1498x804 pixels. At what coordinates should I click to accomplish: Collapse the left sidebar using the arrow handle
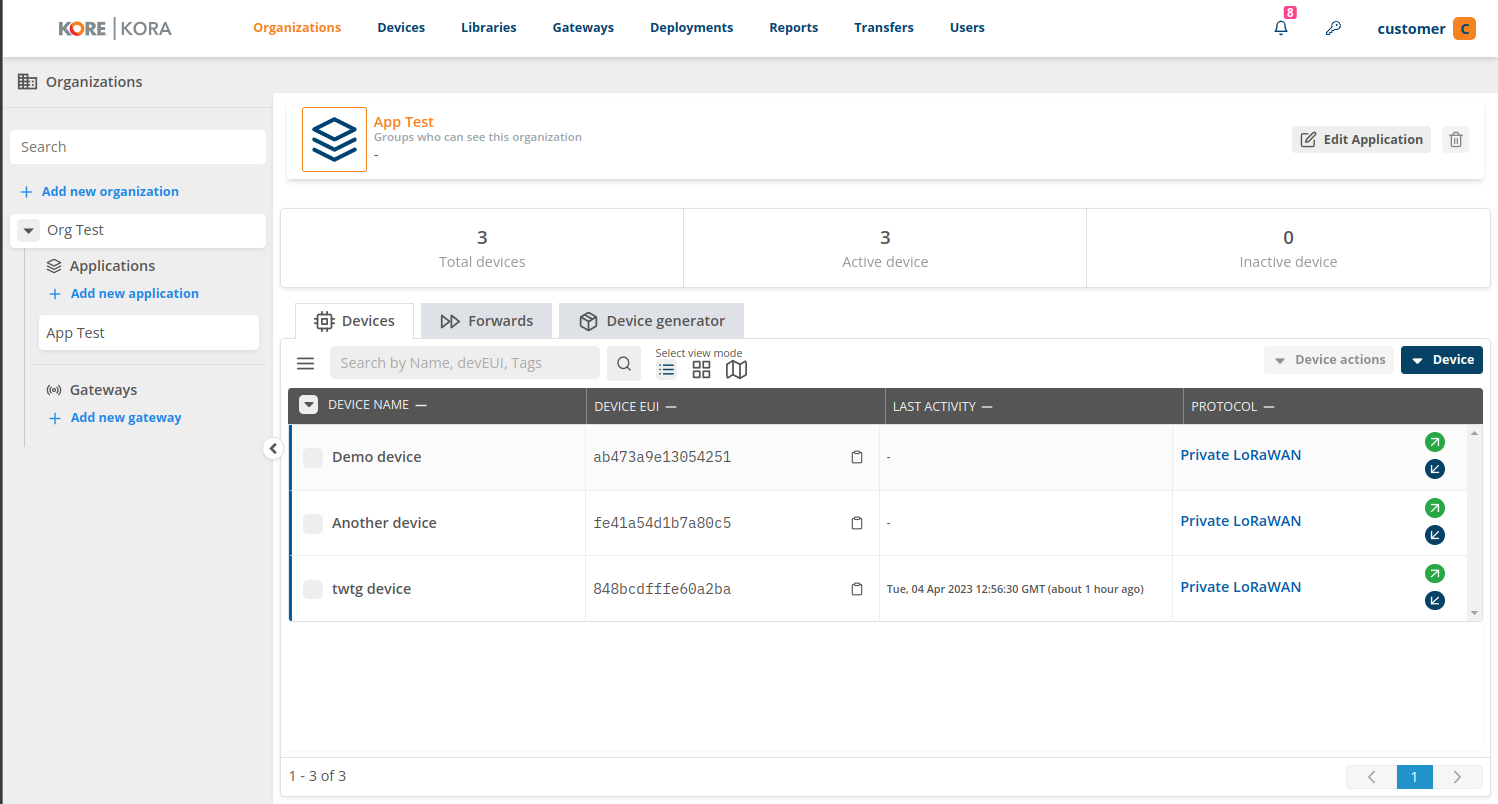pyautogui.click(x=273, y=448)
